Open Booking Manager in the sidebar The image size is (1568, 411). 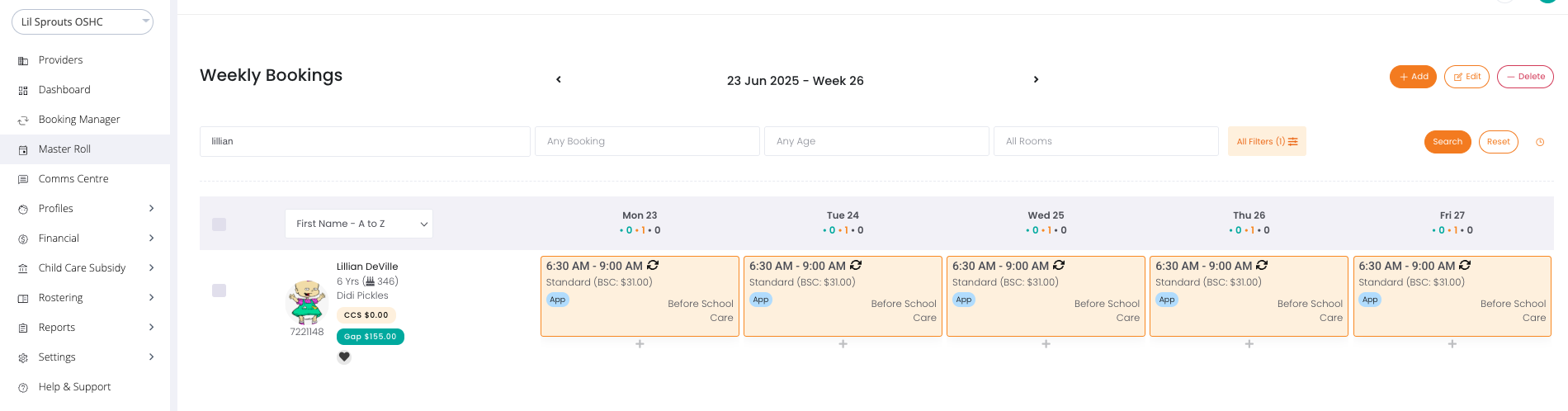click(x=85, y=120)
